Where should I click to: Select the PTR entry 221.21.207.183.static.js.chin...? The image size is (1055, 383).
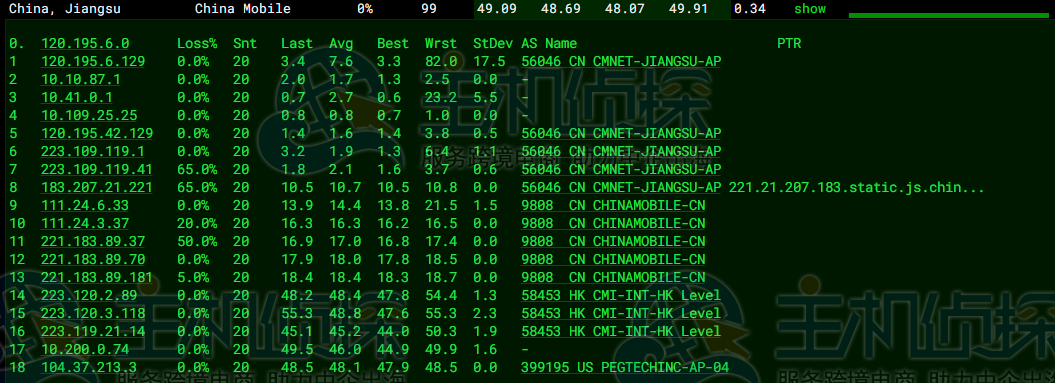[x=857, y=187]
